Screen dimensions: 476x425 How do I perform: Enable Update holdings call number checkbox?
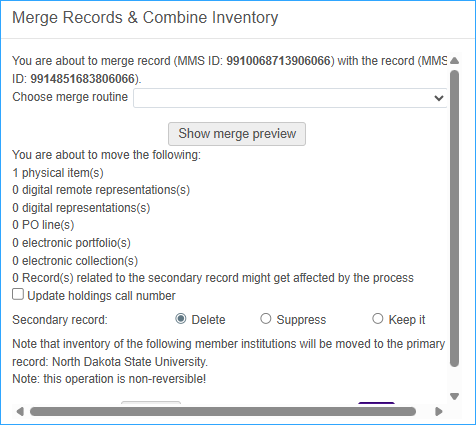18,295
